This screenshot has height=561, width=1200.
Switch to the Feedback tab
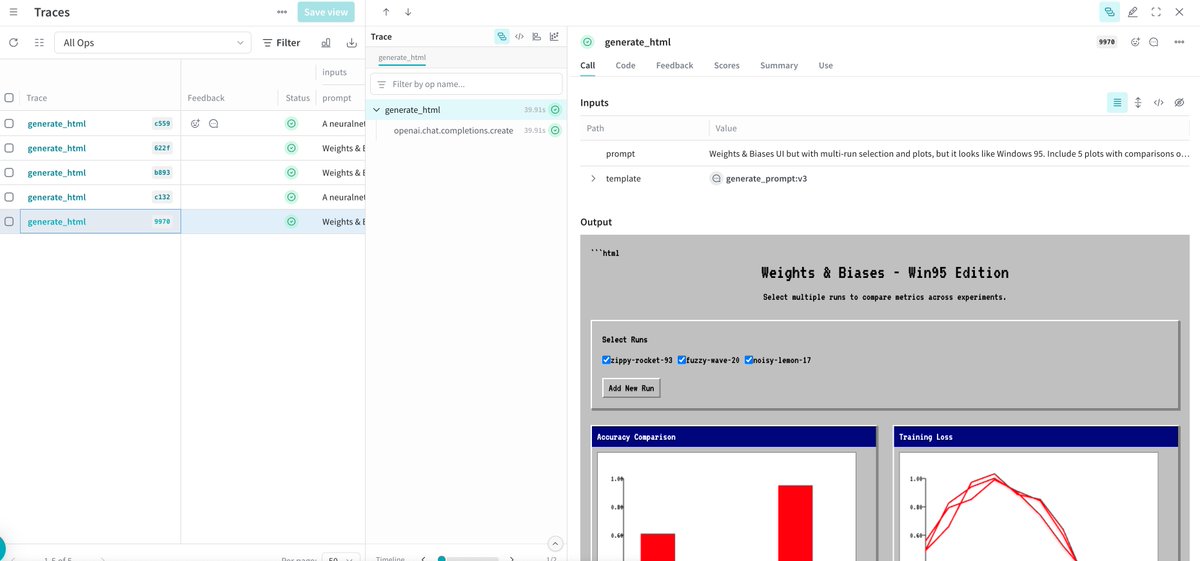point(674,65)
